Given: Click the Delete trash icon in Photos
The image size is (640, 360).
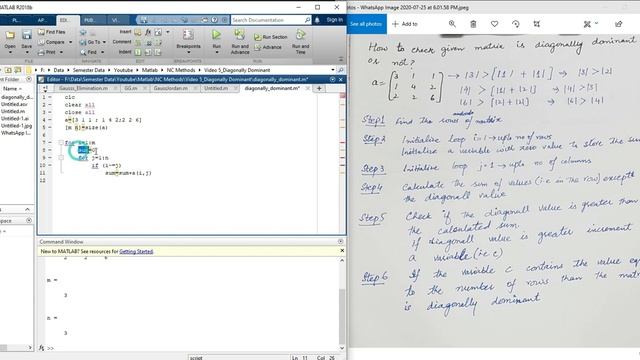Looking at the screenshot, I should click(473, 24).
